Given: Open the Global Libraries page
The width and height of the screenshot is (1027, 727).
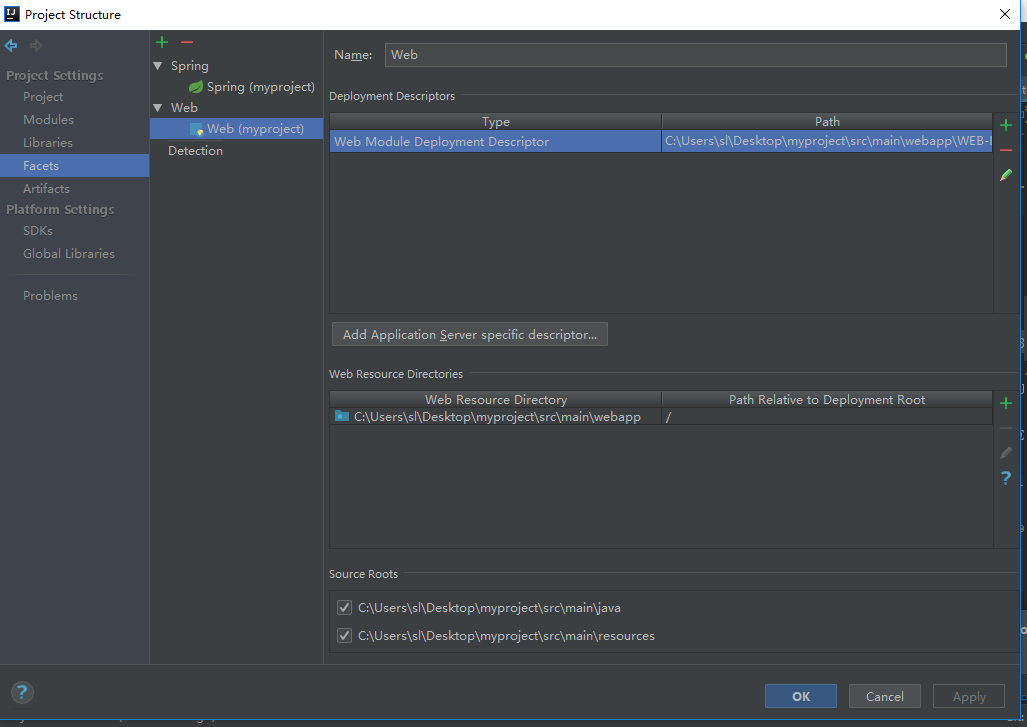Looking at the screenshot, I should coord(69,253).
